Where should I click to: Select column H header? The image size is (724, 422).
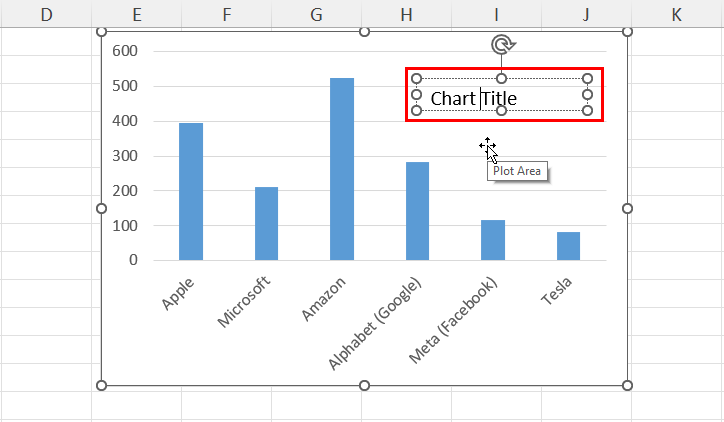(x=406, y=14)
